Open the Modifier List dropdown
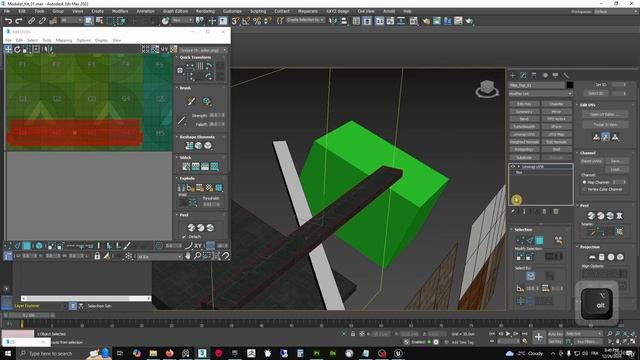This screenshot has height=360, width=640. pyautogui.click(x=540, y=94)
